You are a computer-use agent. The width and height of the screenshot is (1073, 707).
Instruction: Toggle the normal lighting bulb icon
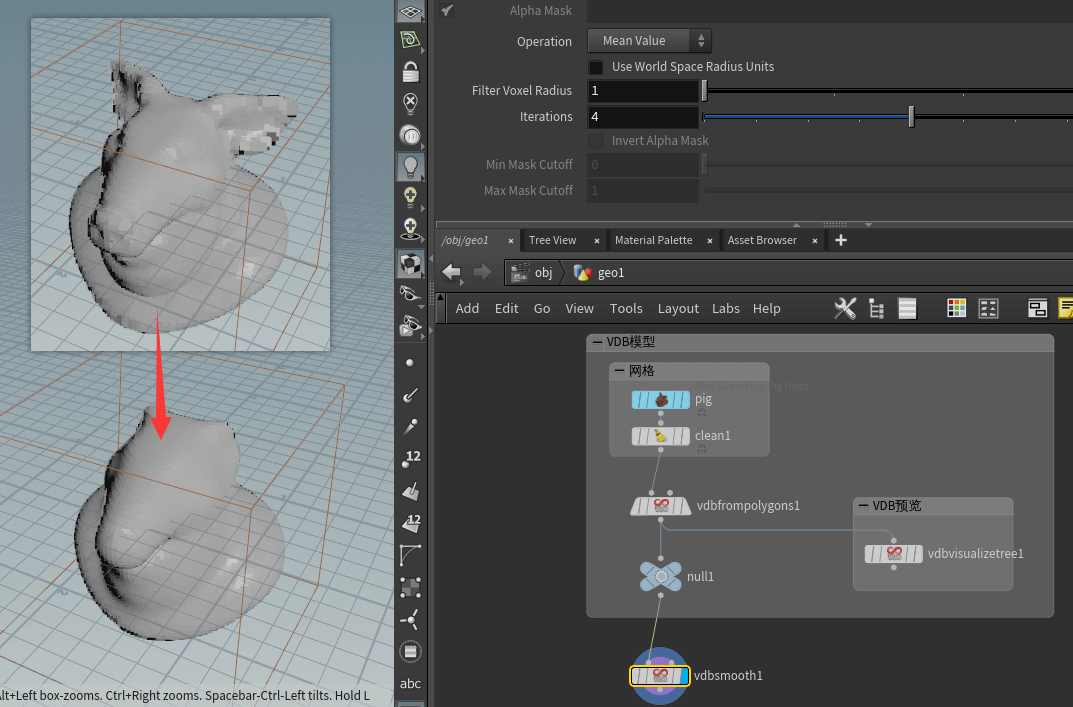click(410, 166)
